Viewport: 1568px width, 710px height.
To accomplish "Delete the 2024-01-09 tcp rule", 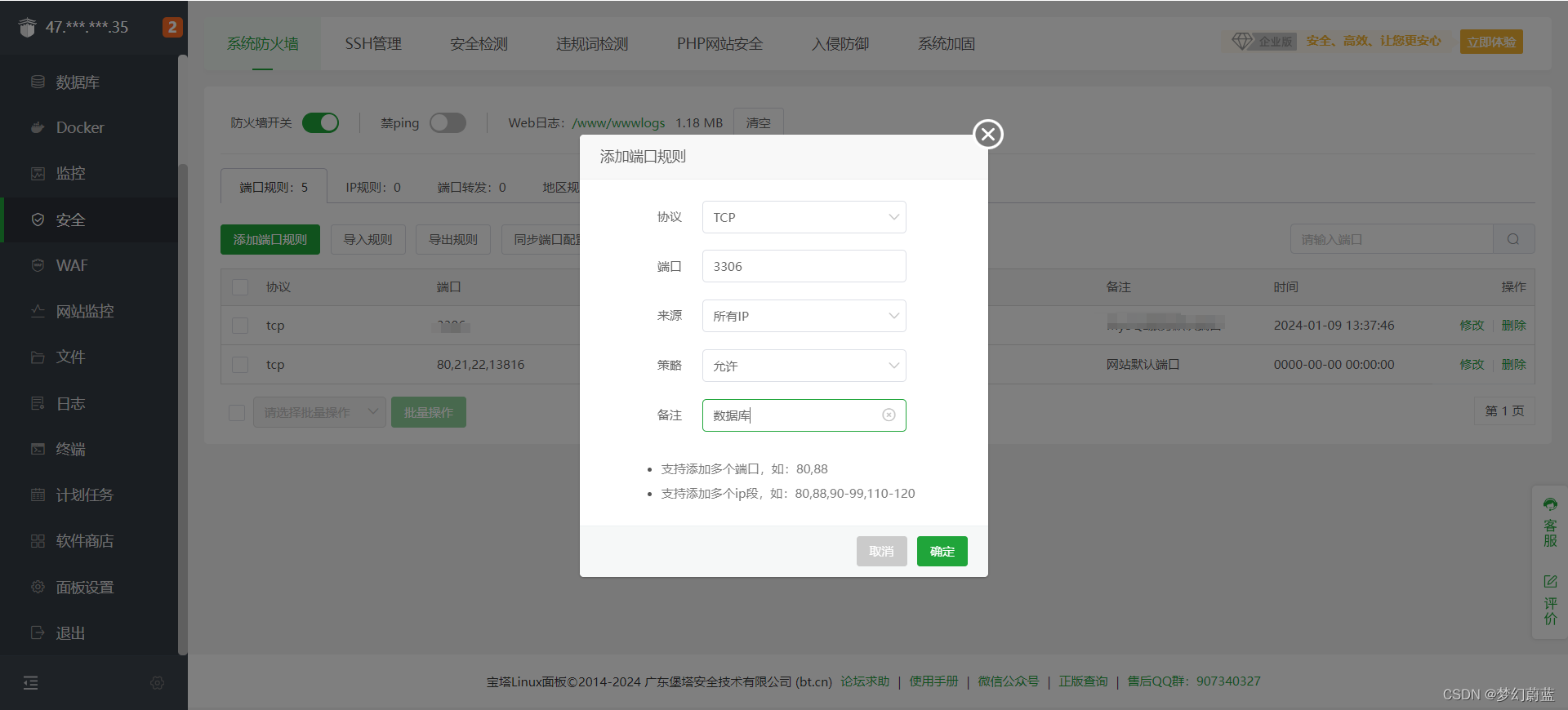I will tap(1513, 326).
